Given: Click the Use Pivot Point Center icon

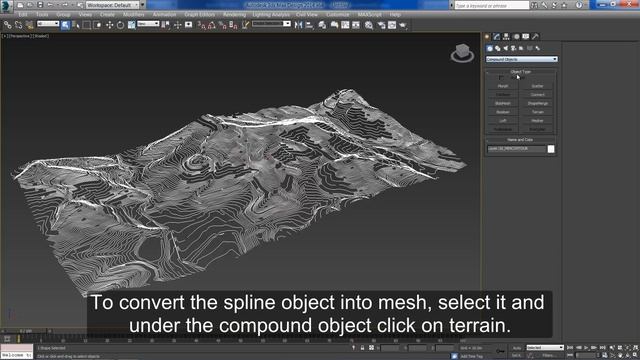Looking at the screenshot, I should coord(166,25).
